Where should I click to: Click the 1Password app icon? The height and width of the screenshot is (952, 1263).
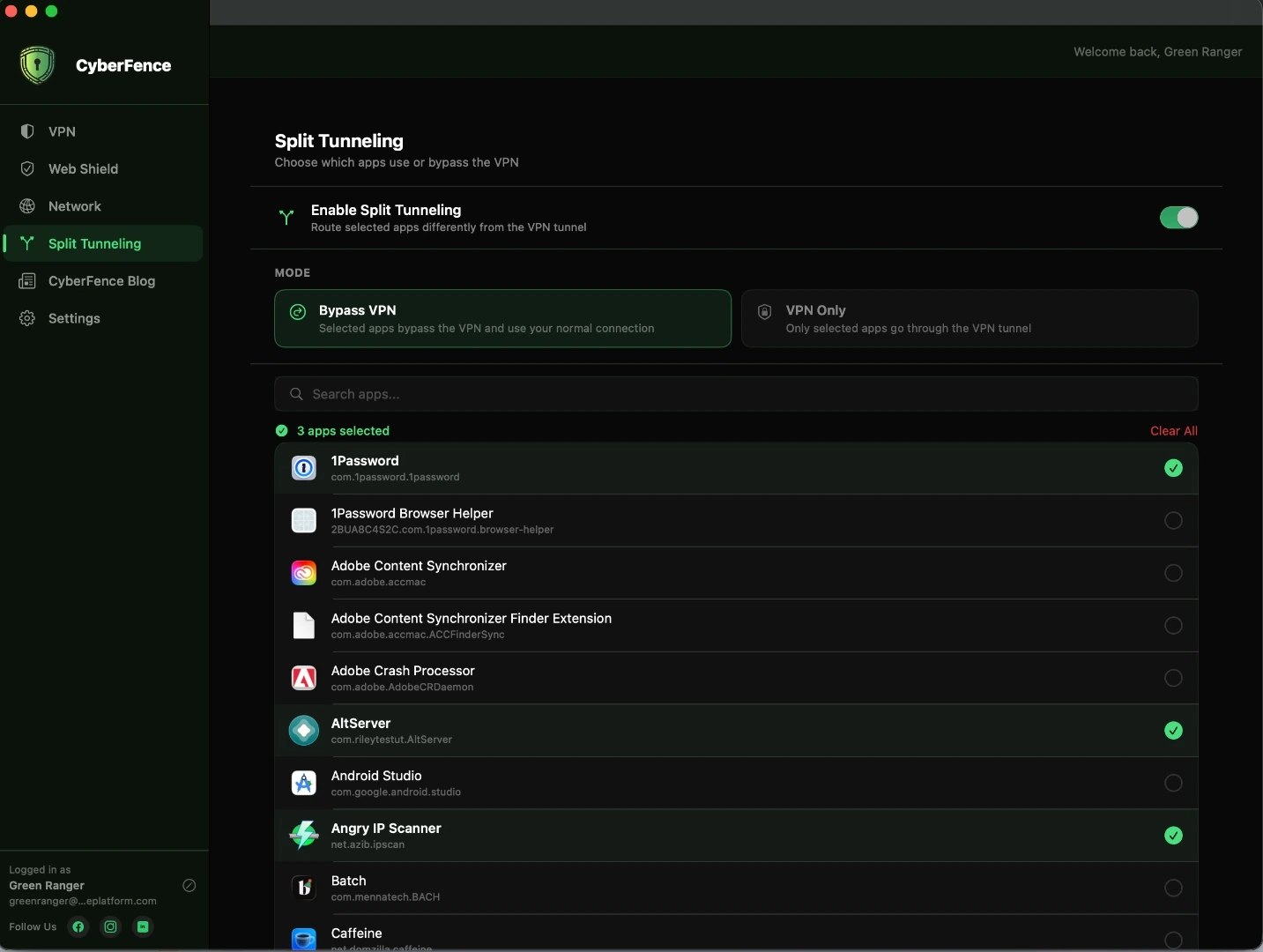304,468
